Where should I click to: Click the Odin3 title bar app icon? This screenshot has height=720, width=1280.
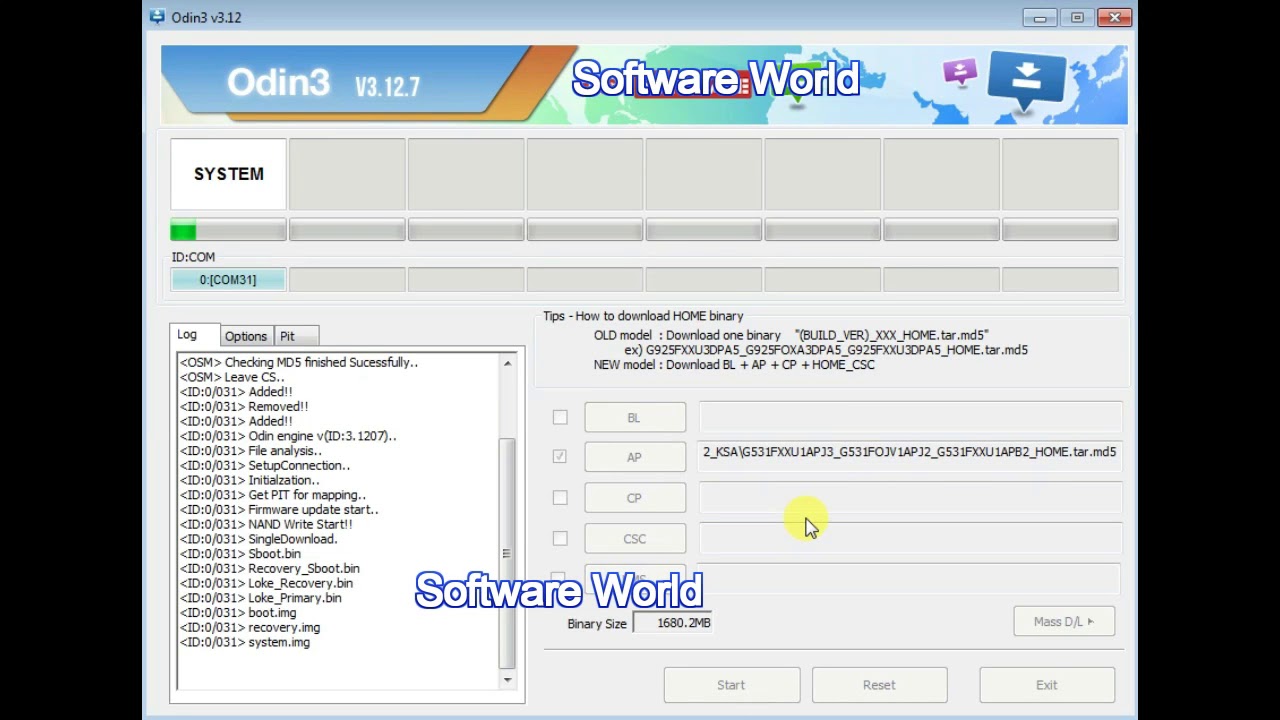pyautogui.click(x=157, y=17)
